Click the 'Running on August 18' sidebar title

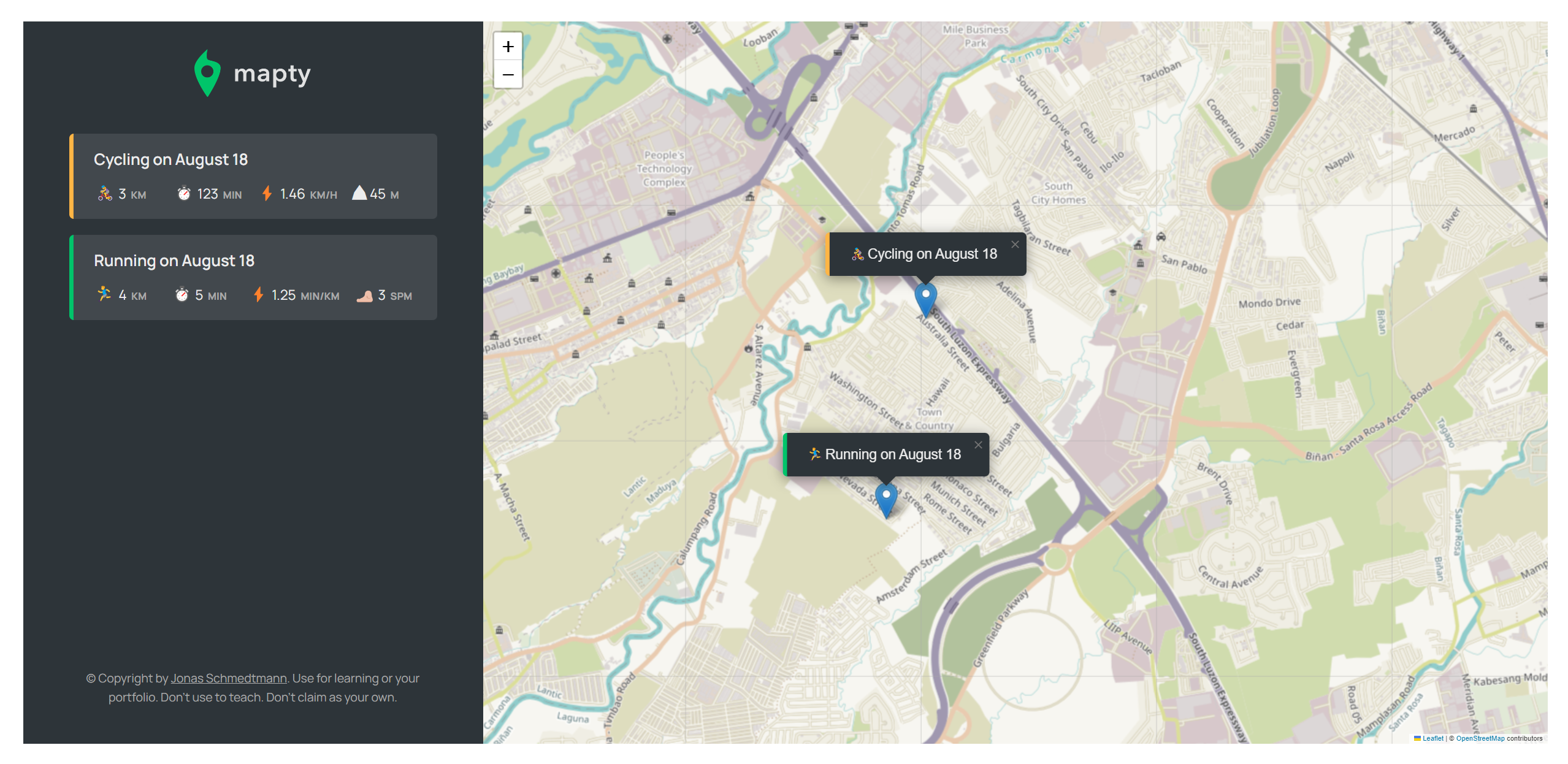(x=174, y=261)
